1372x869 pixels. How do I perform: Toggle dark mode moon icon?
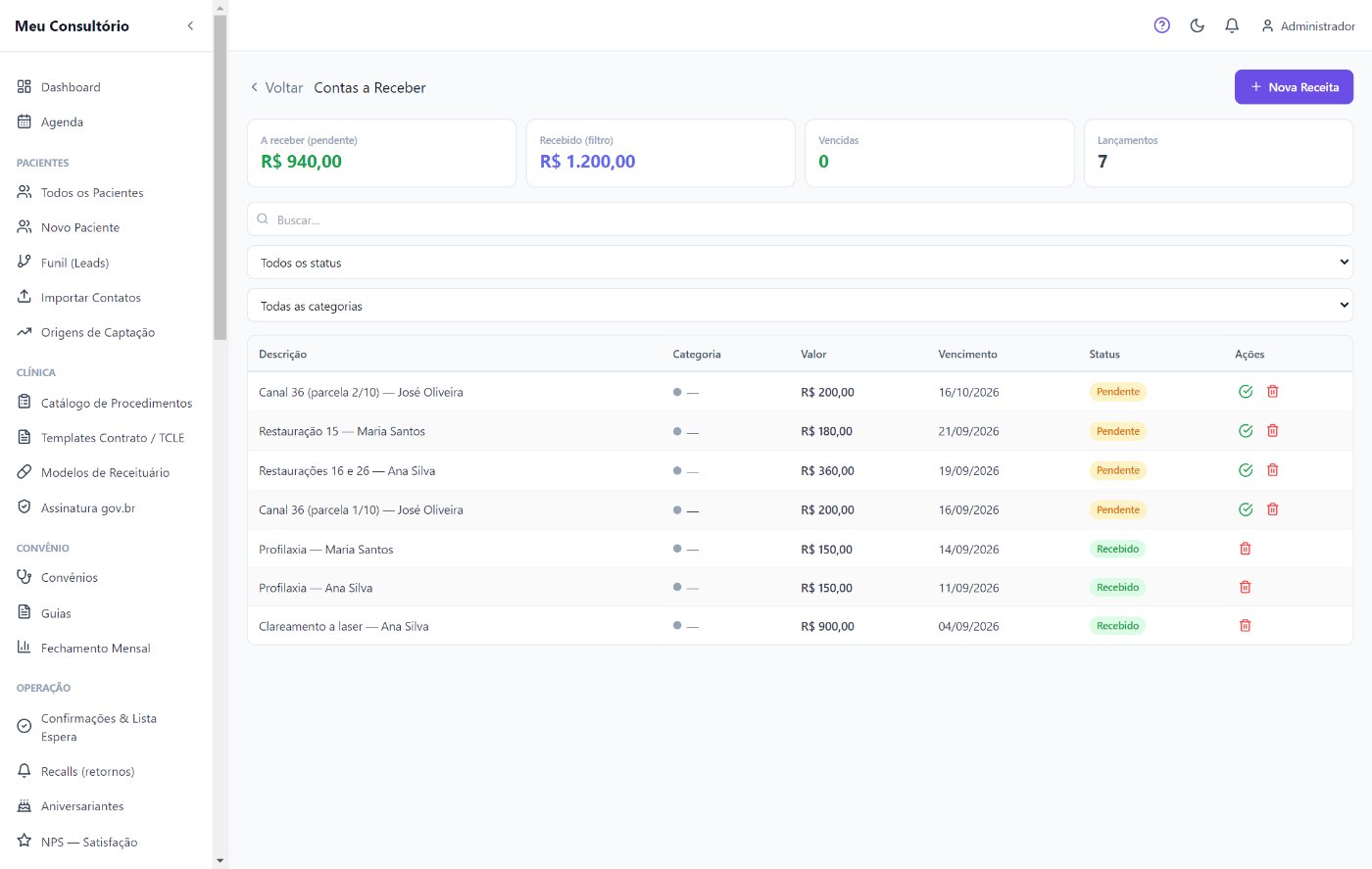pyautogui.click(x=1198, y=25)
